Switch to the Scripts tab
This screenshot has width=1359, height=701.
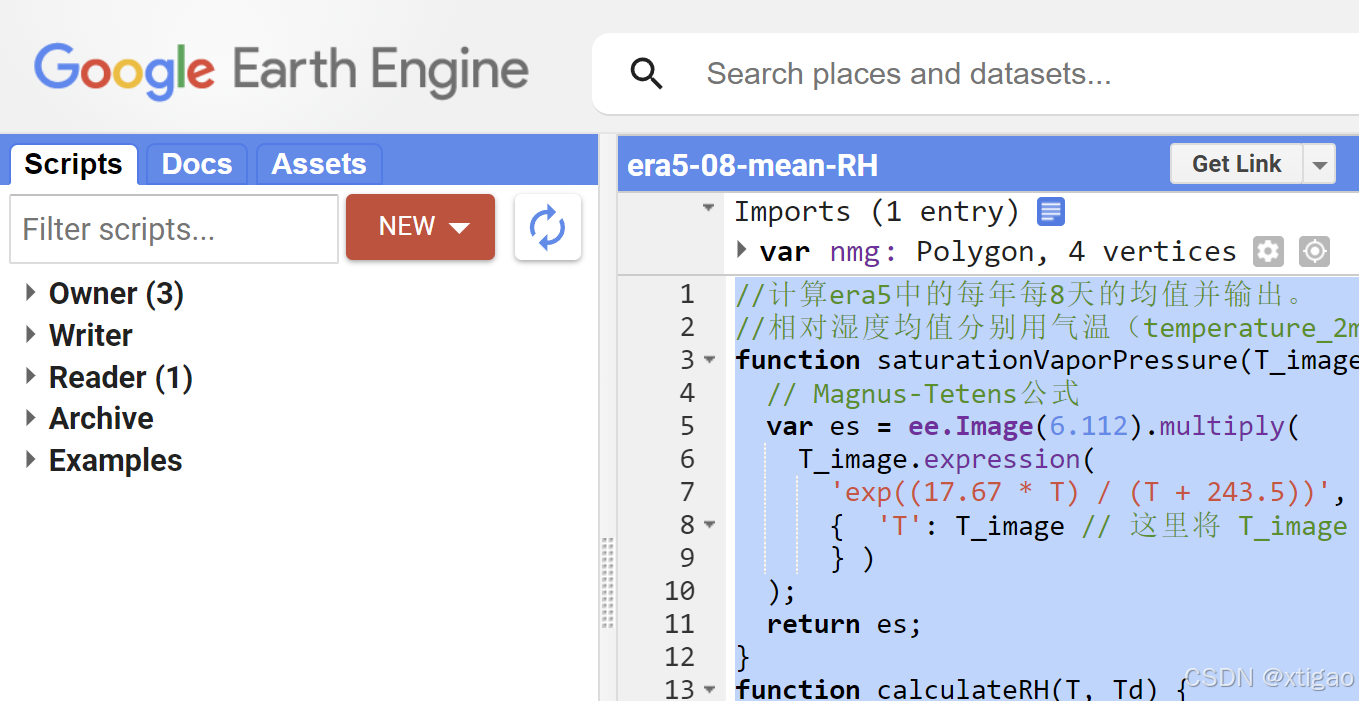coord(73,164)
